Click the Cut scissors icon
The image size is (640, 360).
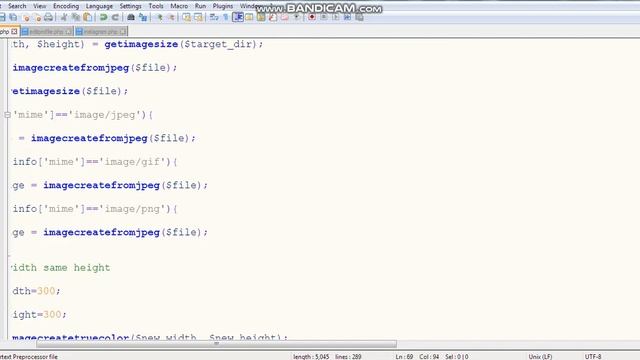64,17
